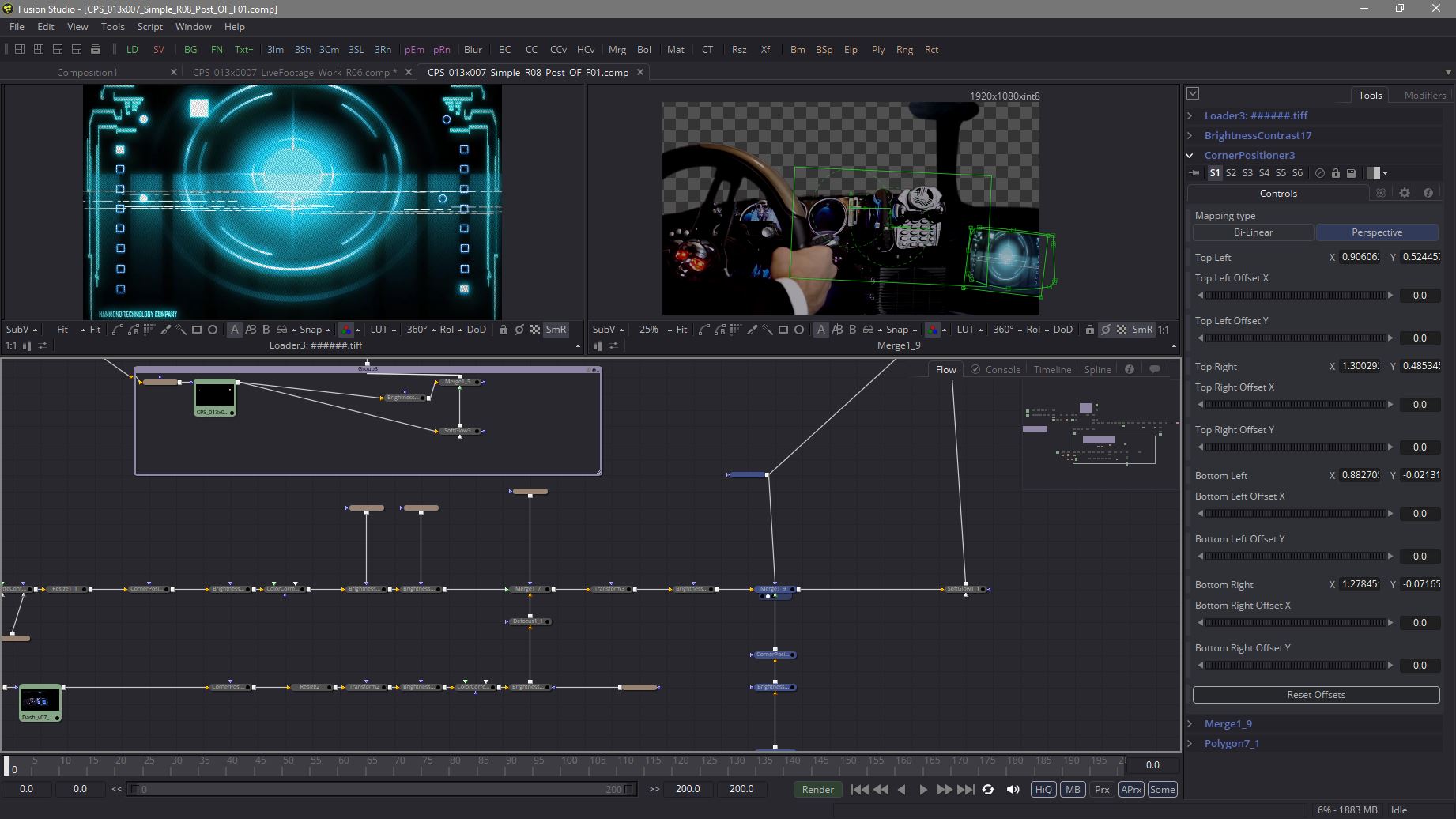Viewport: 1456px width, 819px height.
Task: Toggle the HiQ high quality button
Action: click(x=1043, y=789)
